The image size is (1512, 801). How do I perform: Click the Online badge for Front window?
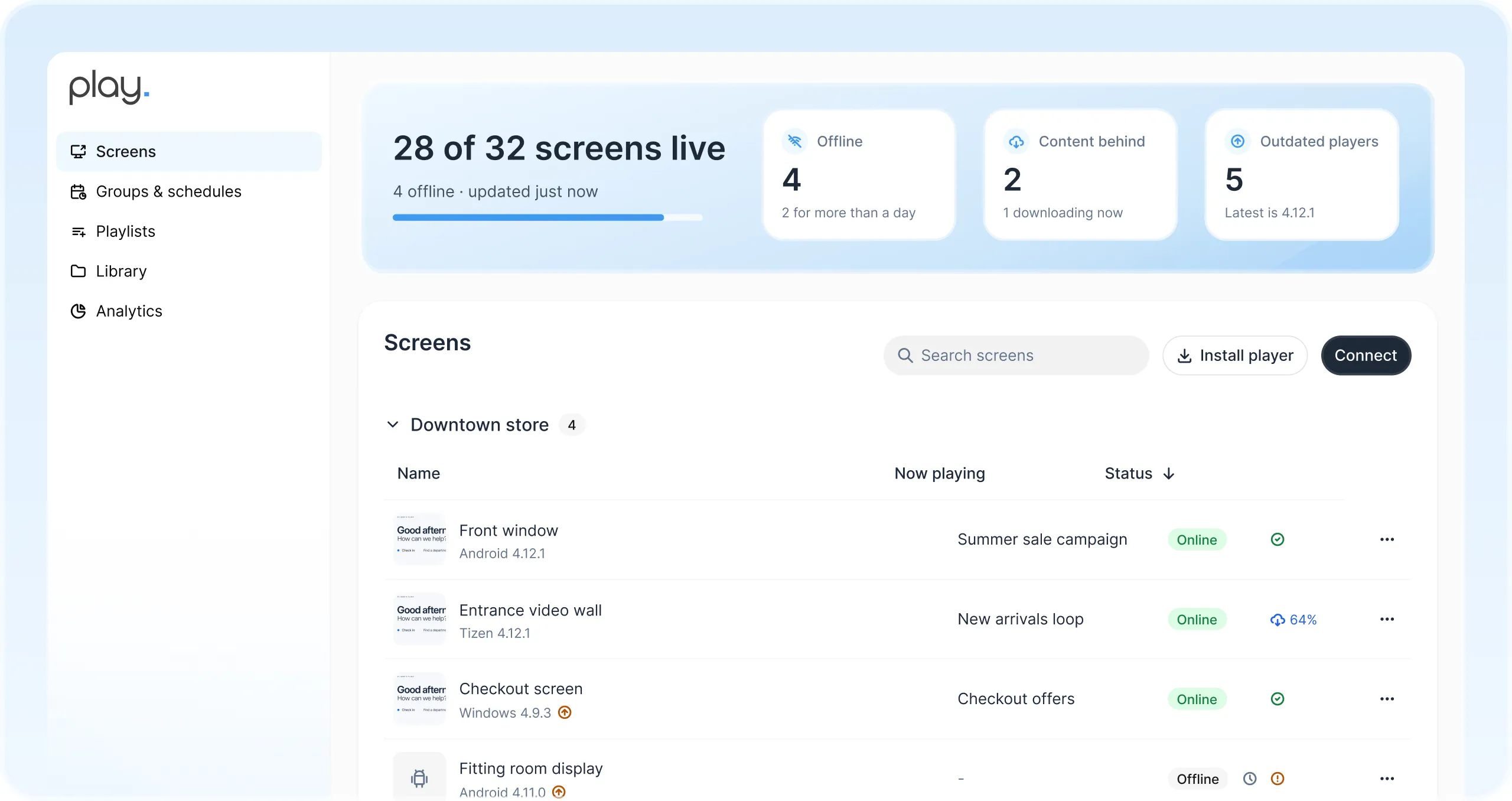coord(1197,540)
